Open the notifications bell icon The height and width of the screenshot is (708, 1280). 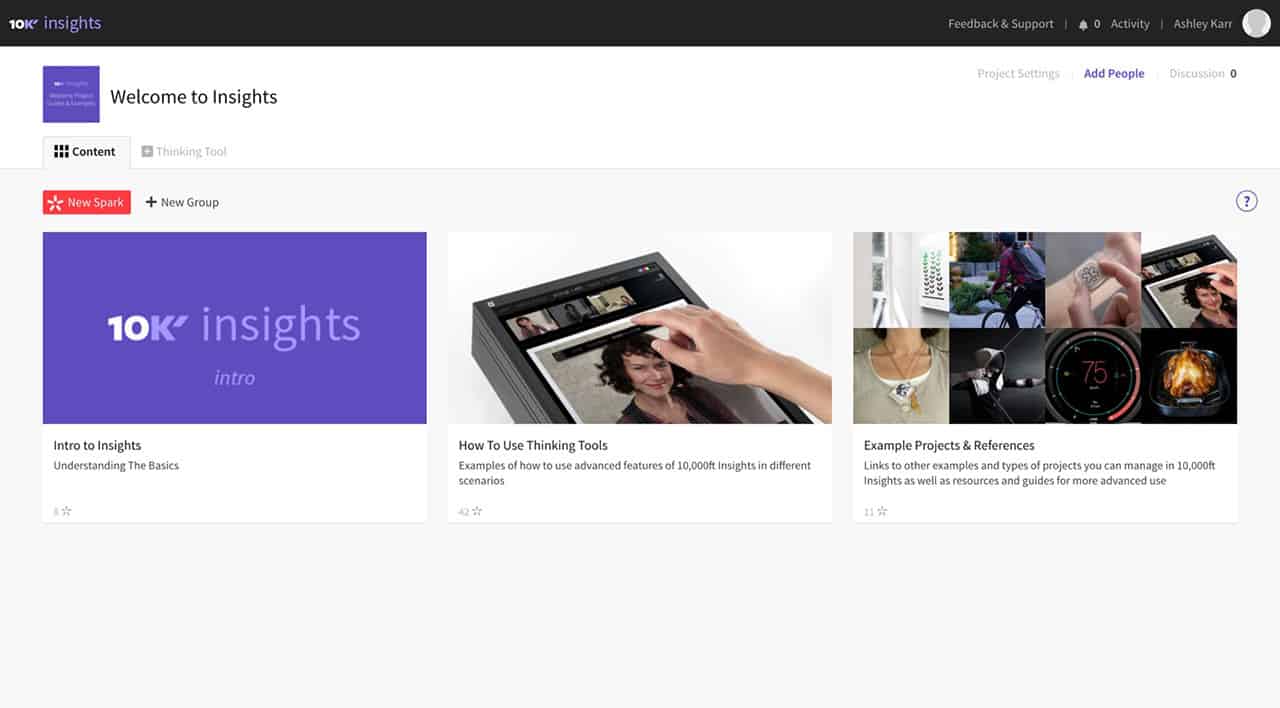(x=1083, y=24)
